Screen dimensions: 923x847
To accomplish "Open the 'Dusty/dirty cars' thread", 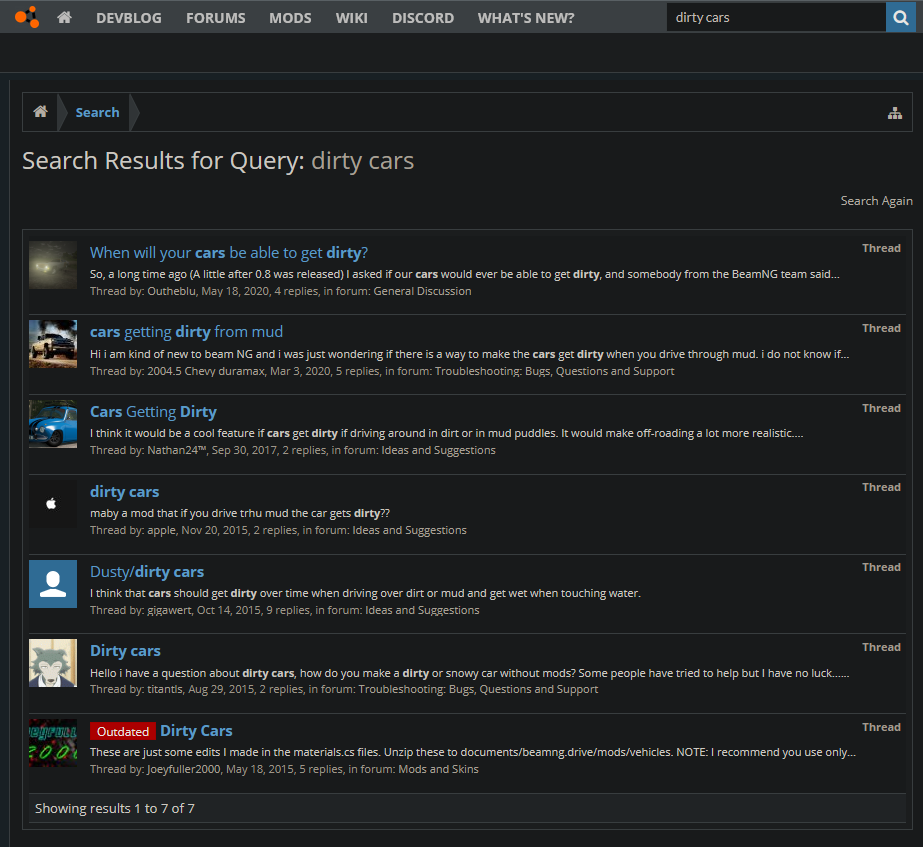I will click(147, 572).
